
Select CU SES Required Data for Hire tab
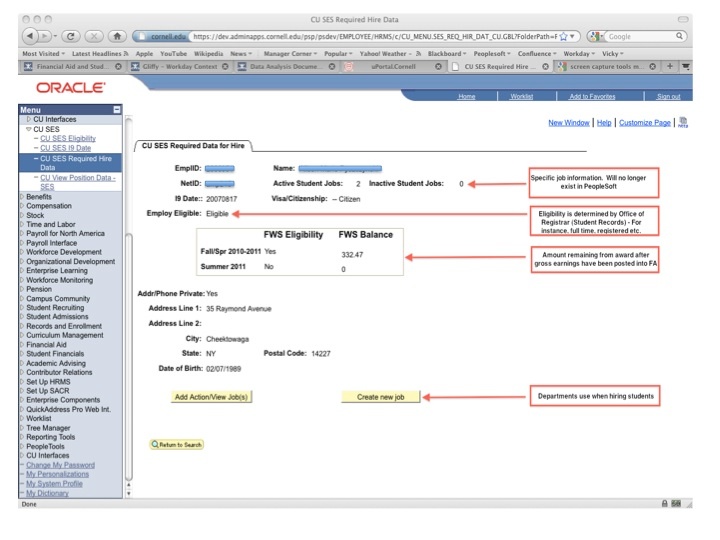coord(193,146)
